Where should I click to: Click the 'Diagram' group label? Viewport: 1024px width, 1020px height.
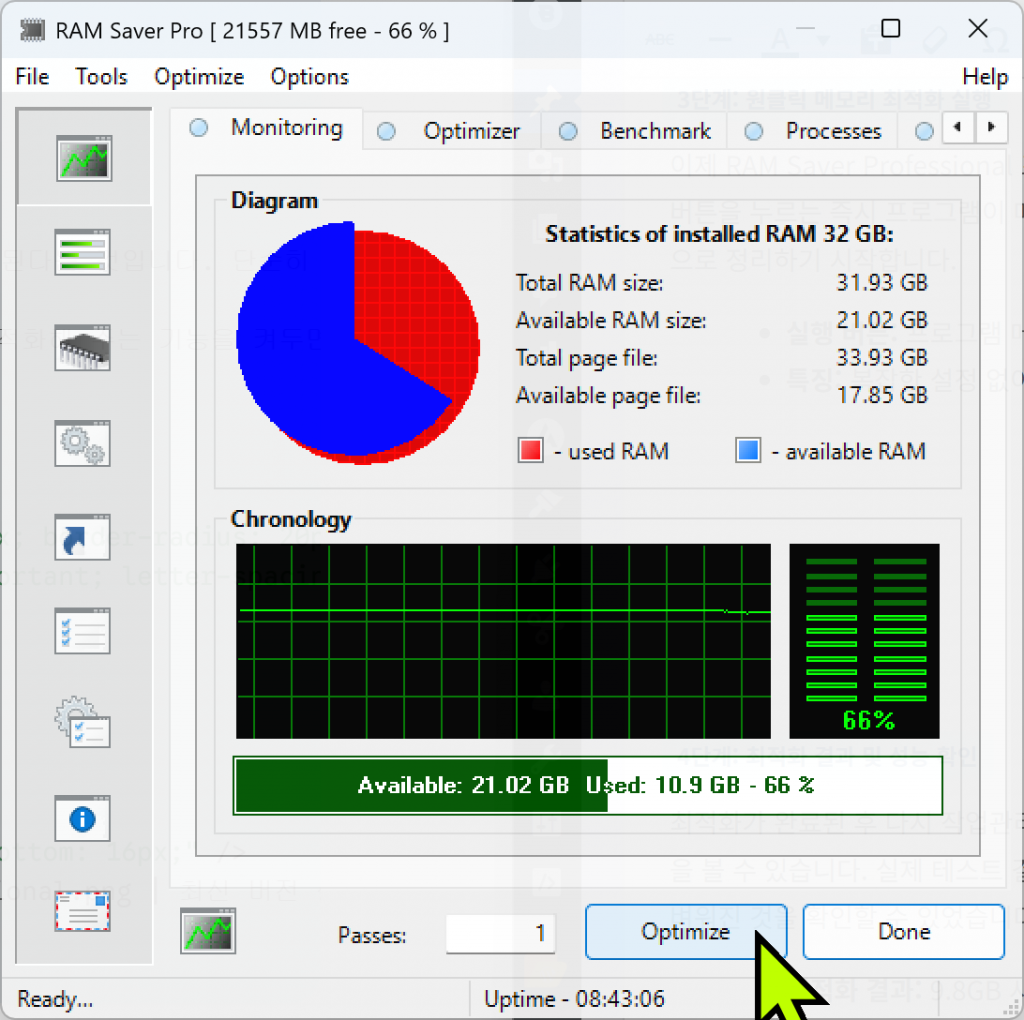[274, 200]
